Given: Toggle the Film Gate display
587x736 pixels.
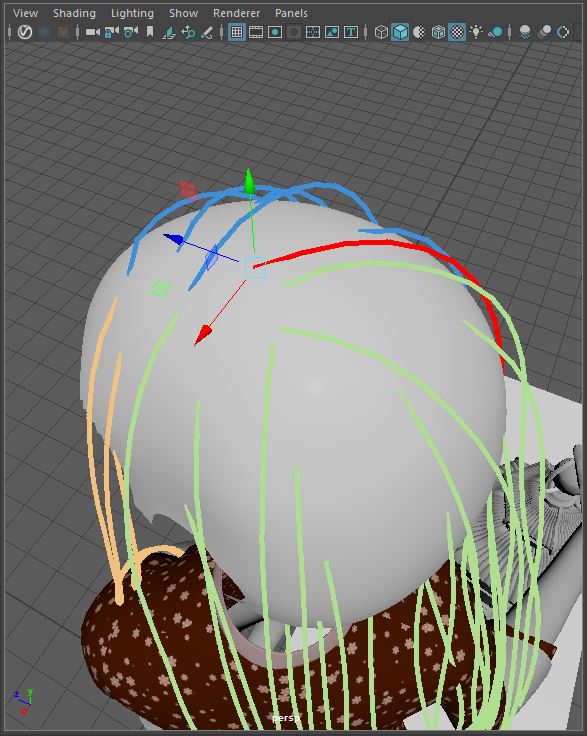Looking at the screenshot, I should pyautogui.click(x=256, y=32).
